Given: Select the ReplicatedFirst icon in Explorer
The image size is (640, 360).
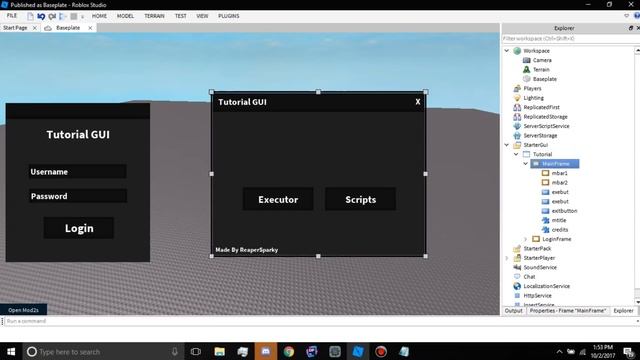Looking at the screenshot, I should [517, 107].
